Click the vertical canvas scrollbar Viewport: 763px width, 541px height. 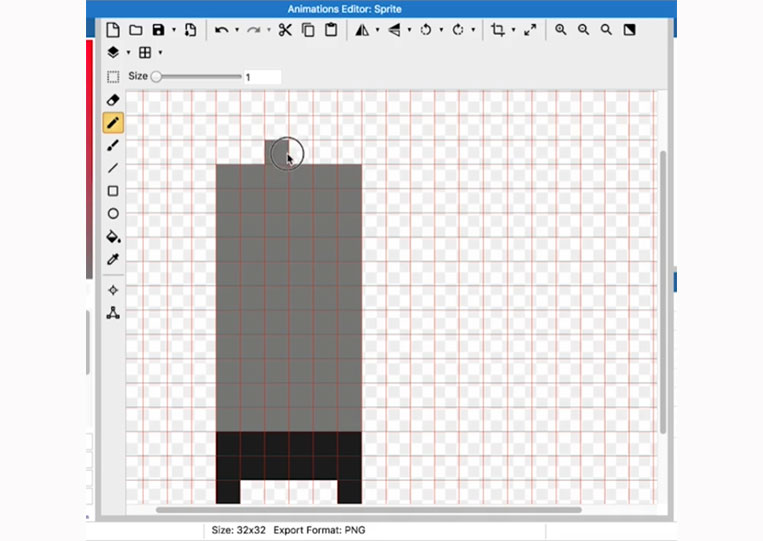662,292
